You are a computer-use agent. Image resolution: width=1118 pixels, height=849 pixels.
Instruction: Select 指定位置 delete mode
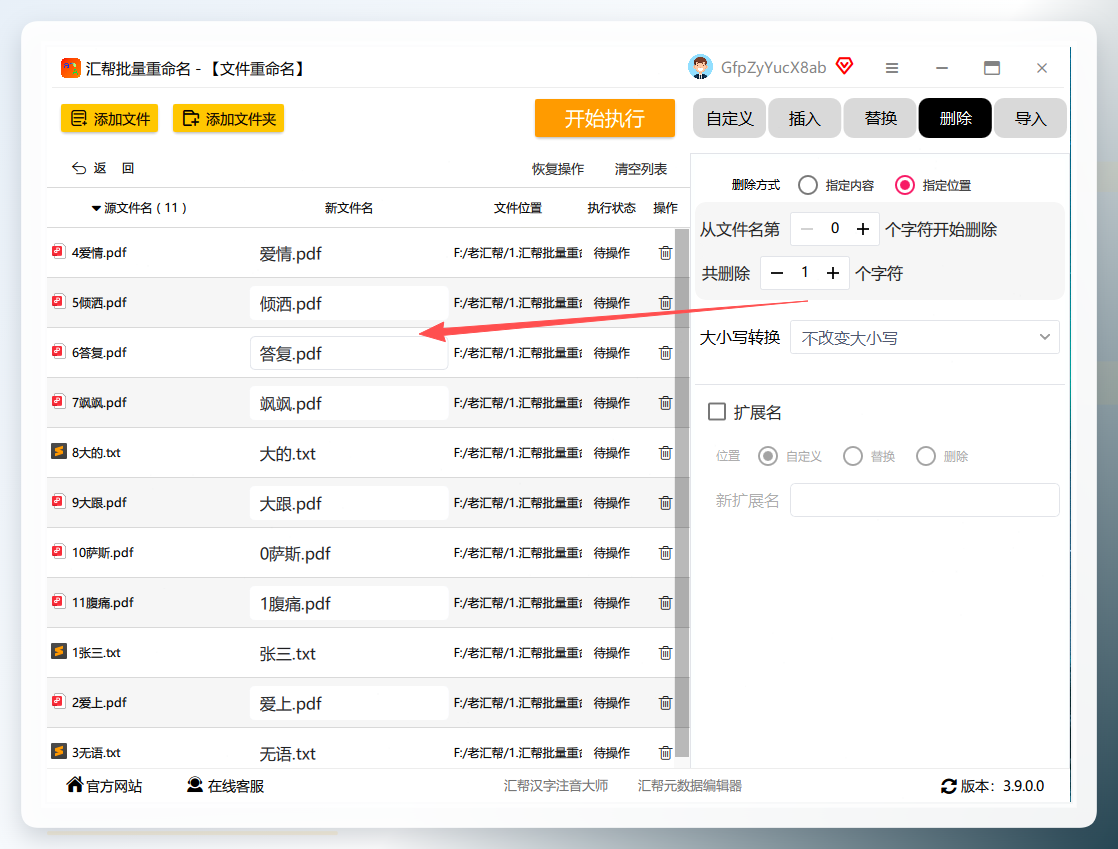905,185
